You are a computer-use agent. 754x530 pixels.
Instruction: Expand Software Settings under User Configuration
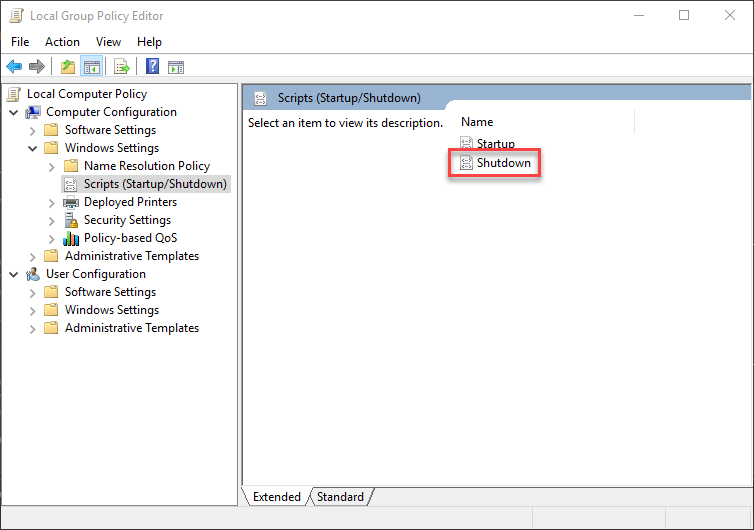pyautogui.click(x=33, y=293)
